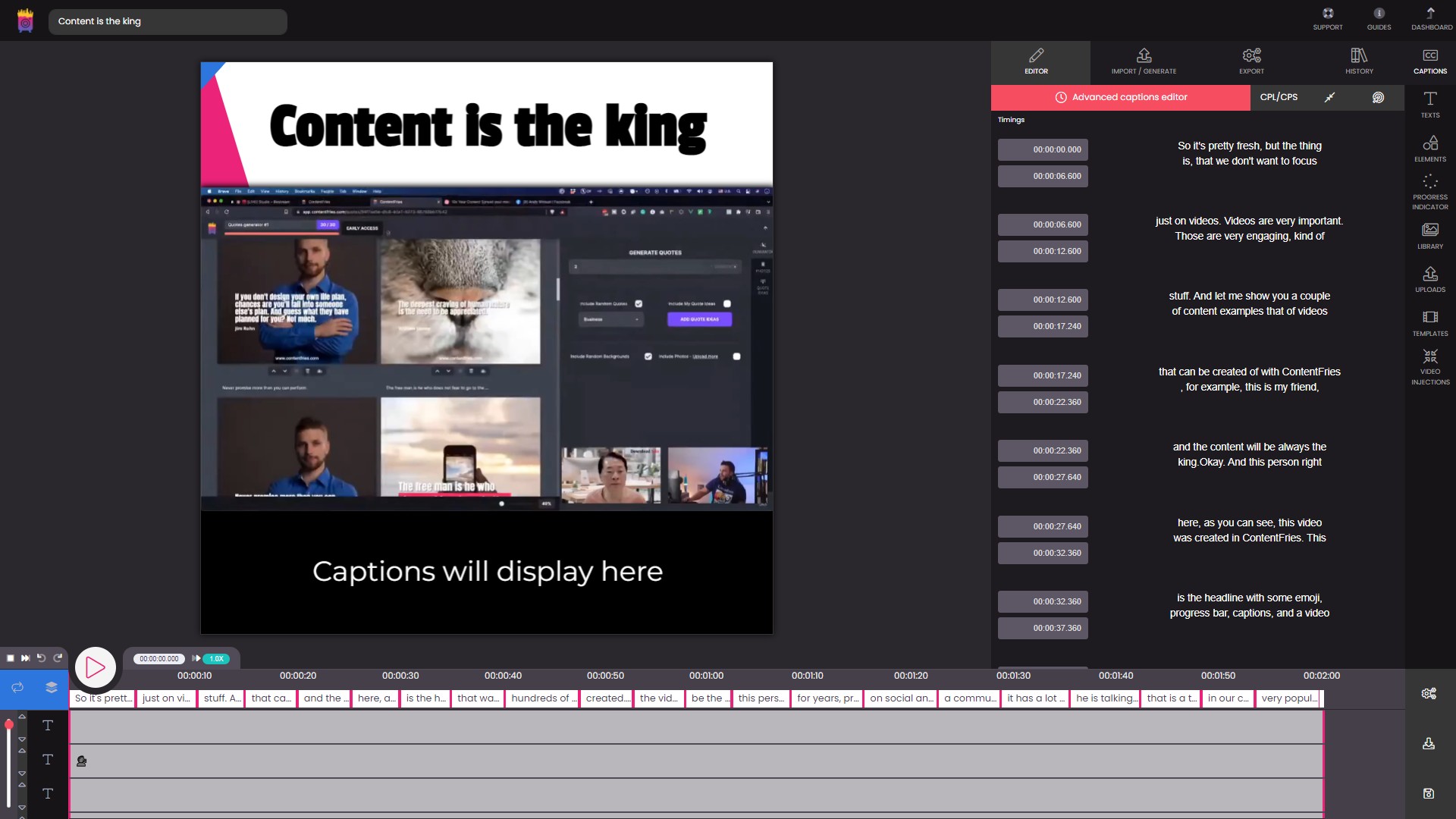Toggle the 1.0X playback speed badge
The width and height of the screenshot is (1456, 819).
click(215, 658)
